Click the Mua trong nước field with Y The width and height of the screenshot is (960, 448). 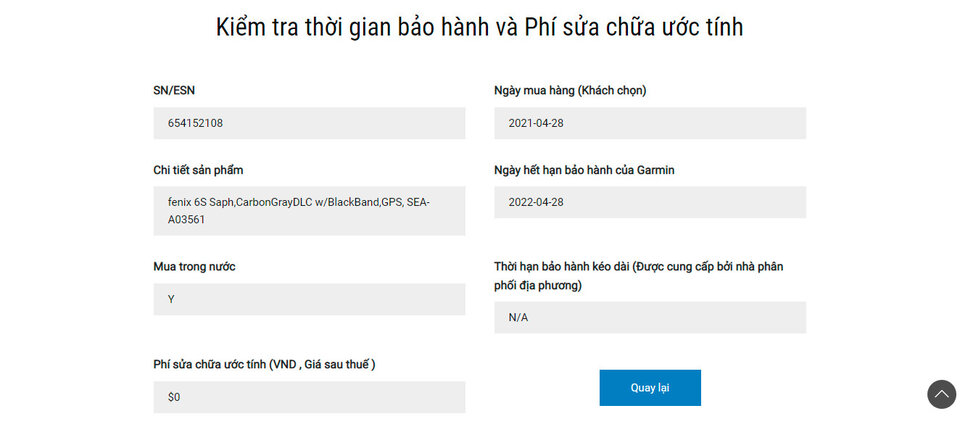coord(309,299)
